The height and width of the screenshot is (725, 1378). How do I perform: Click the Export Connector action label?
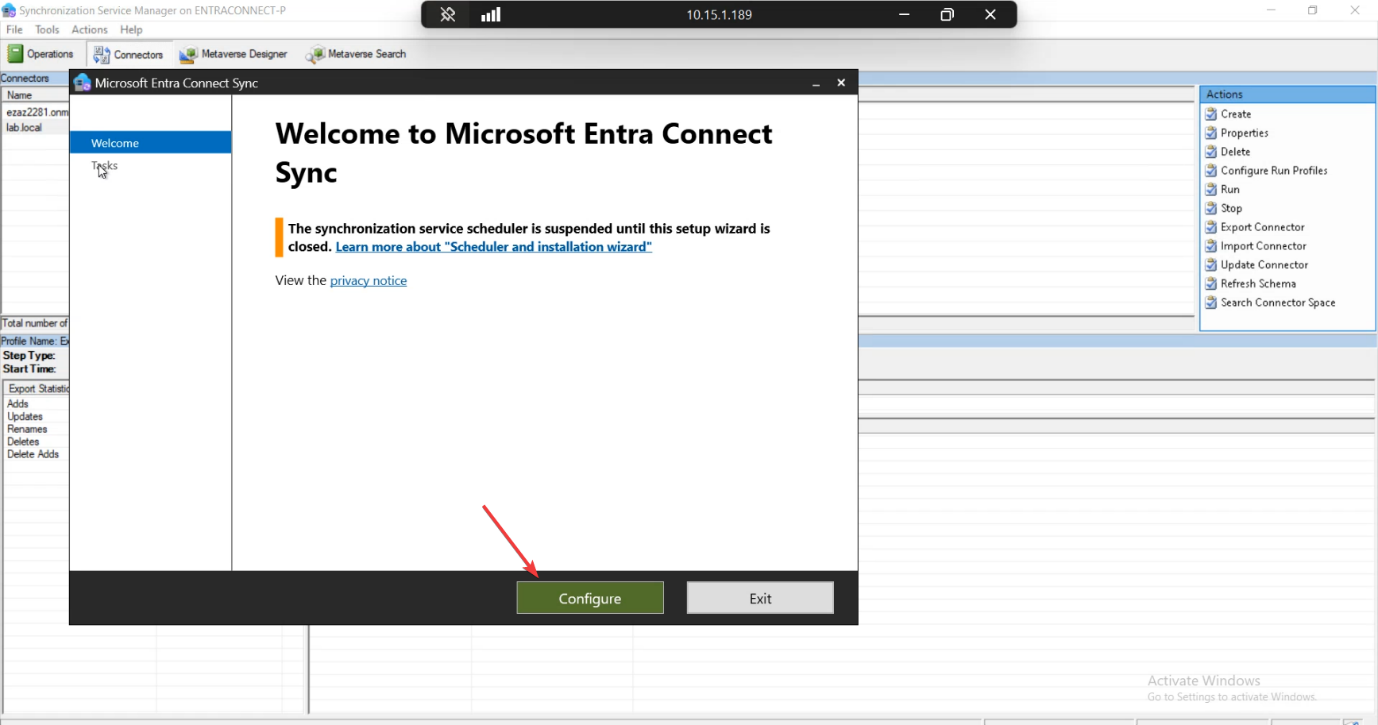[1263, 227]
